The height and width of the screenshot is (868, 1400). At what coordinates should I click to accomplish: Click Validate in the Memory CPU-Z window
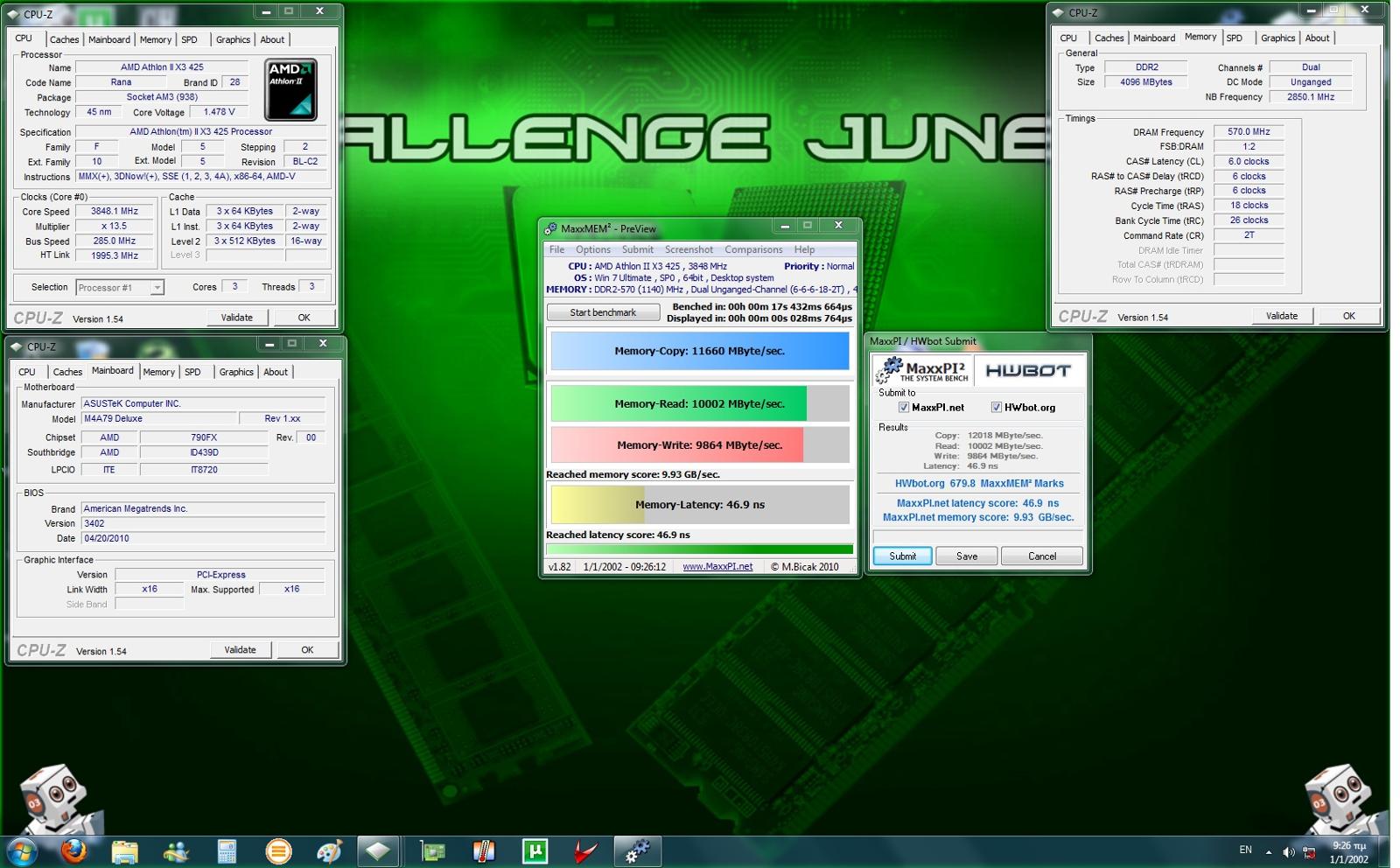tap(1282, 316)
